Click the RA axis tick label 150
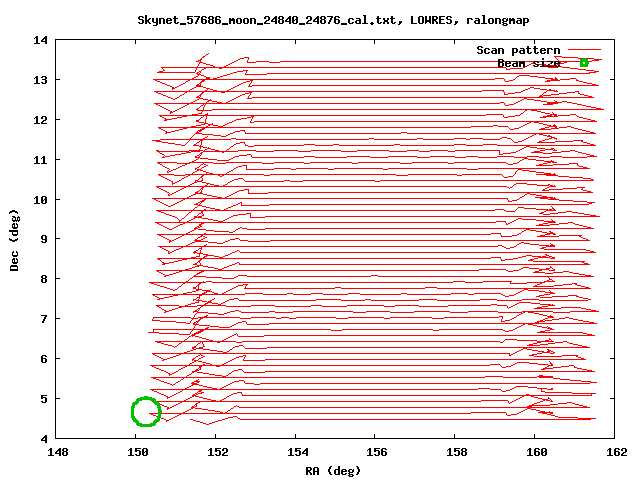Image resolution: width=640 pixels, height=480 pixels. tap(138, 452)
